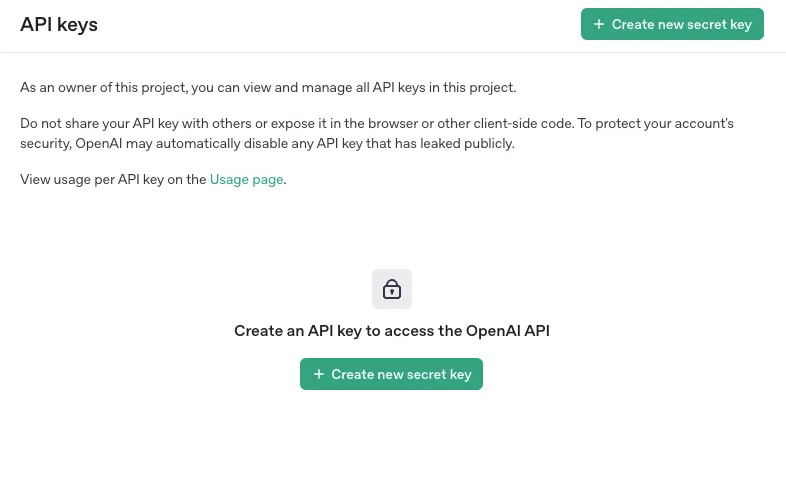The height and width of the screenshot is (479, 786).
Task: Click the centered Create new secret key button
Action: (x=391, y=374)
